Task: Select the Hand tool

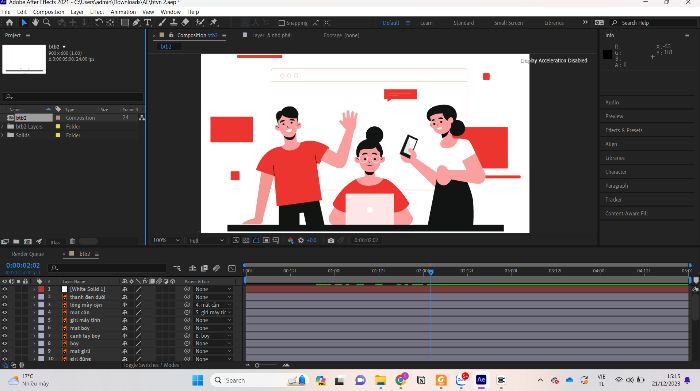Action: pos(35,22)
